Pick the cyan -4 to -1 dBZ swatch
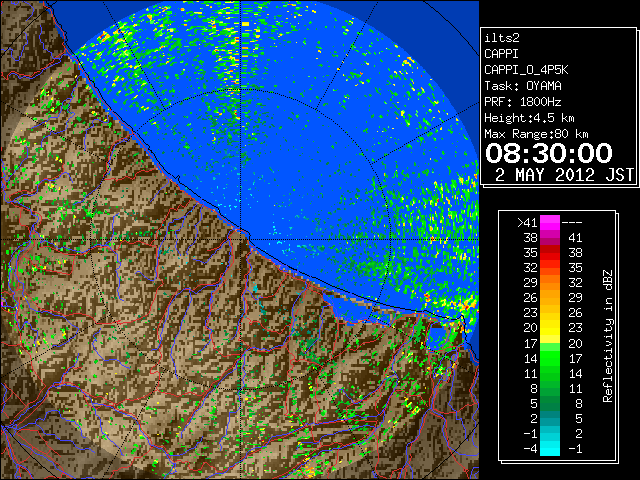Screen dimensions: 640x480 550,448
